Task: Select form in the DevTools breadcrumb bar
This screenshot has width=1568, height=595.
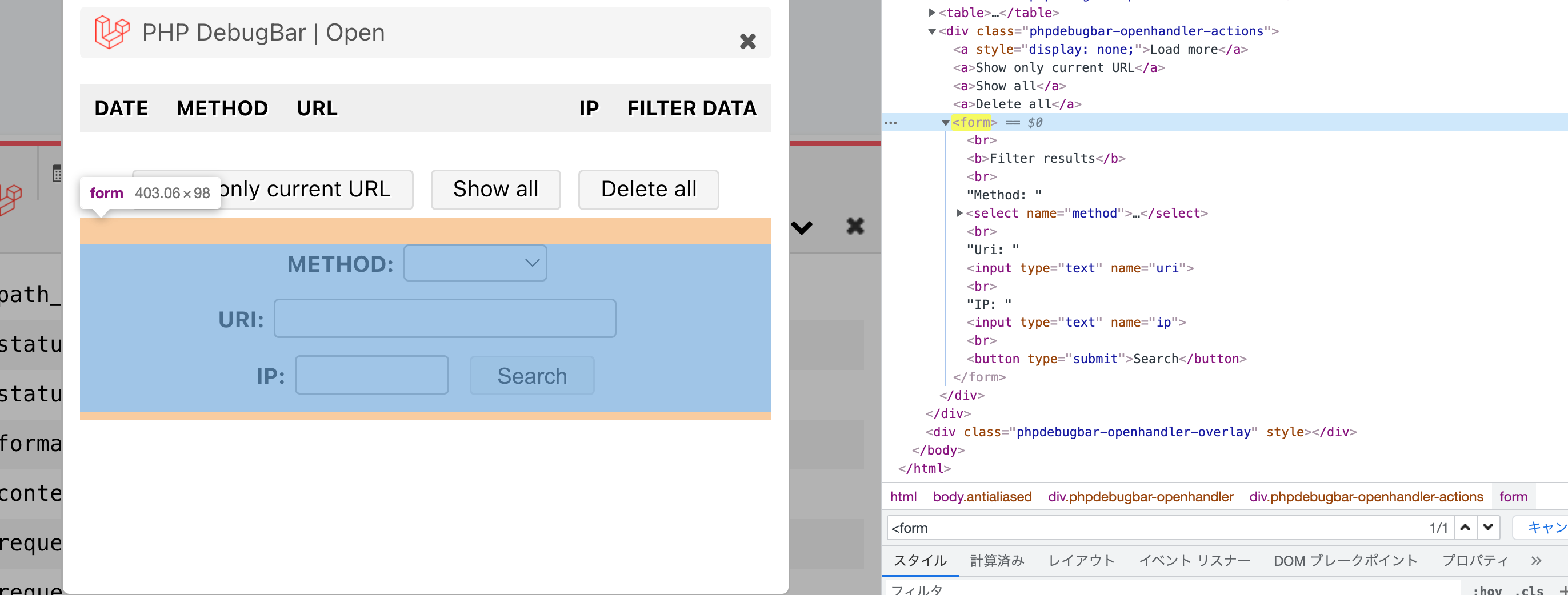Action: 1514,496
